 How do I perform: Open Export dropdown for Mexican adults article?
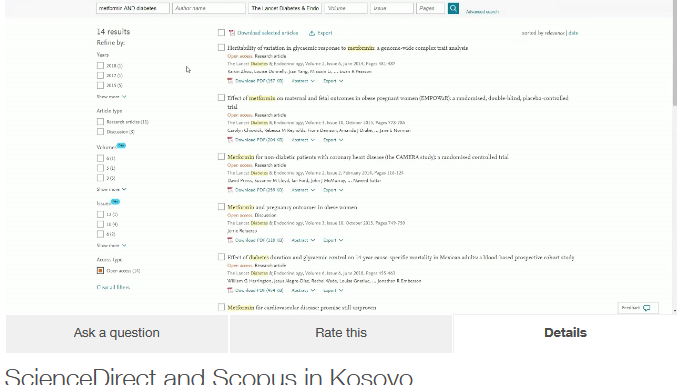(333, 290)
